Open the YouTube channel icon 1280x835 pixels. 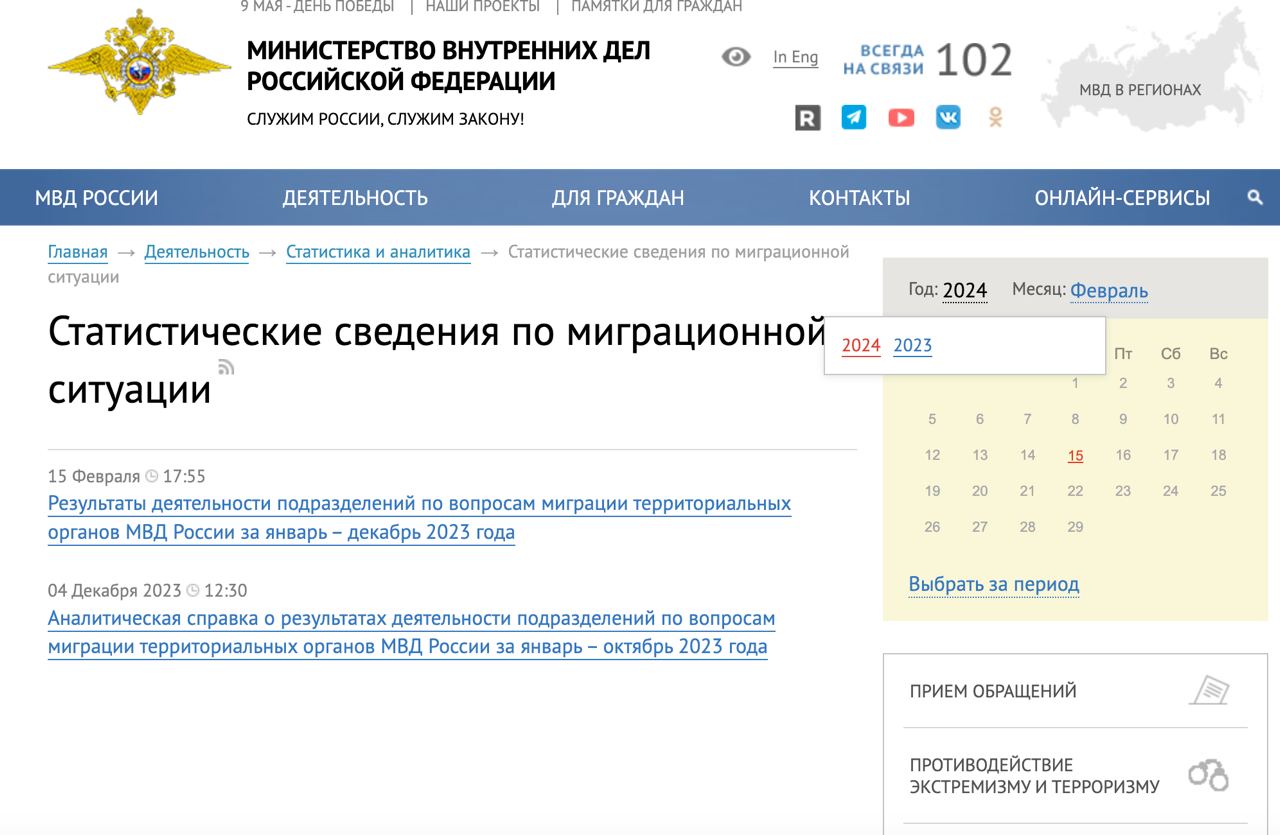pos(901,117)
